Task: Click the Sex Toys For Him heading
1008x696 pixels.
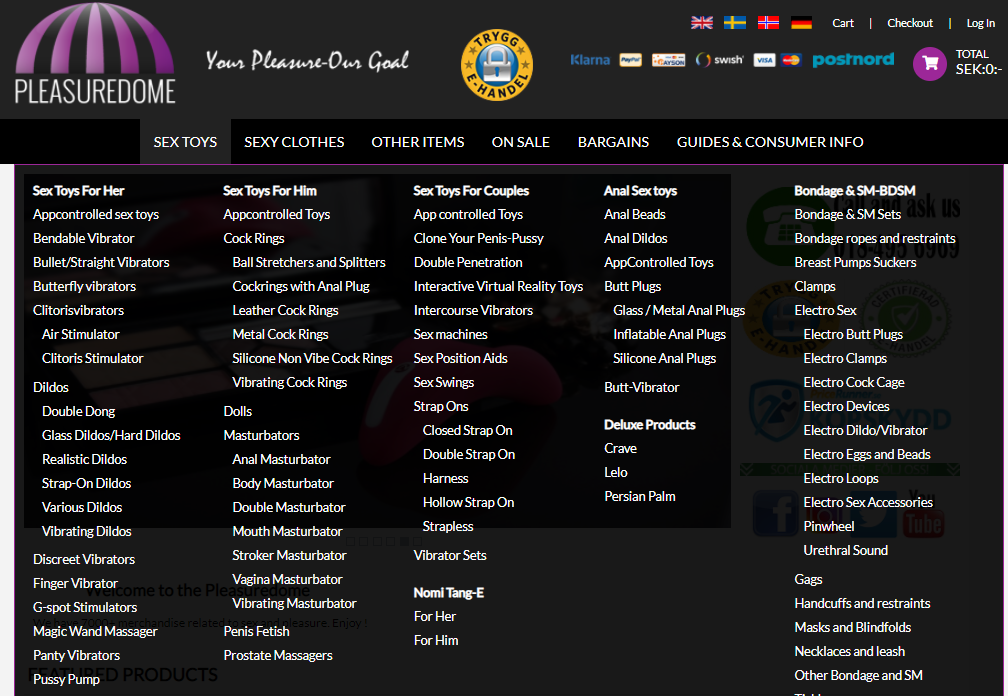Action: point(269,191)
